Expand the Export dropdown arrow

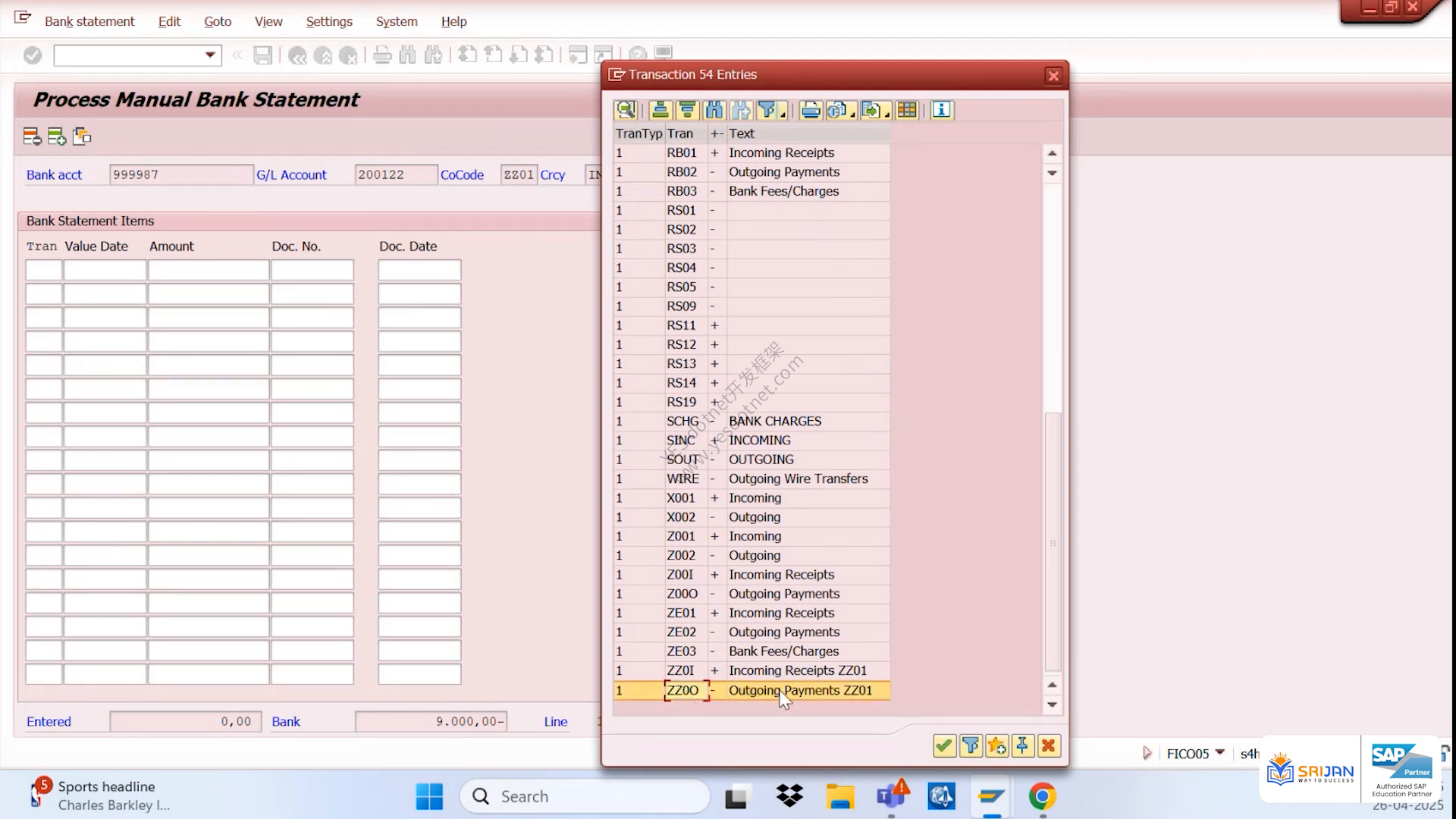click(886, 115)
